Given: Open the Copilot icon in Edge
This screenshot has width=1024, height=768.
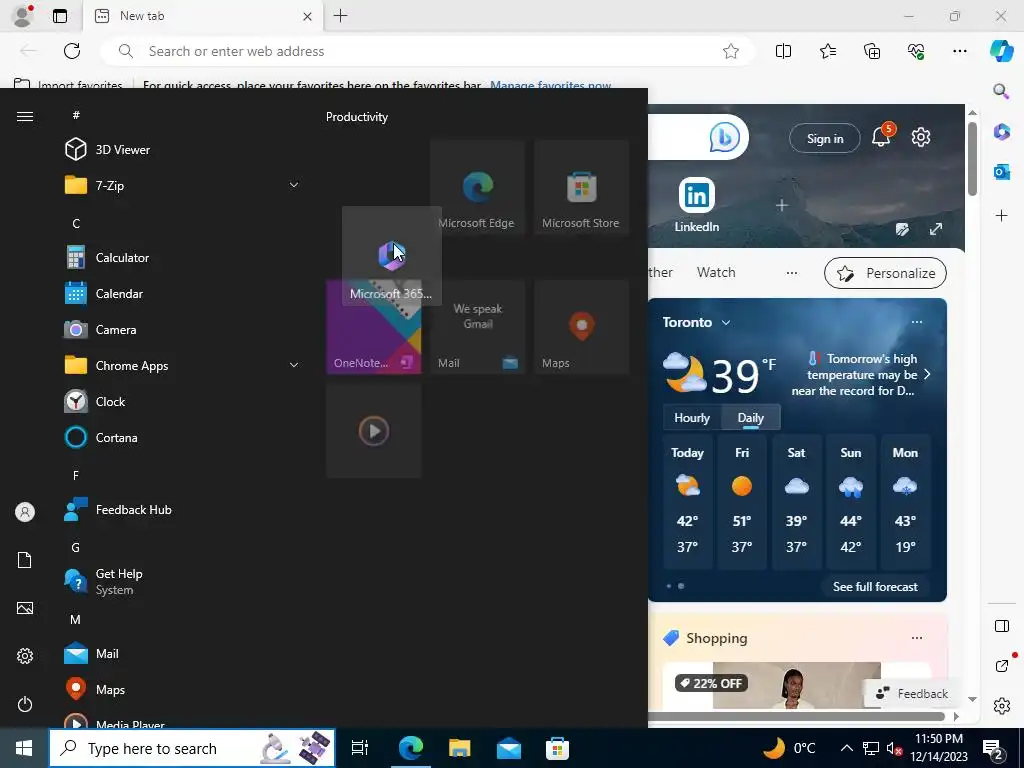Looking at the screenshot, I should click(x=1001, y=51).
